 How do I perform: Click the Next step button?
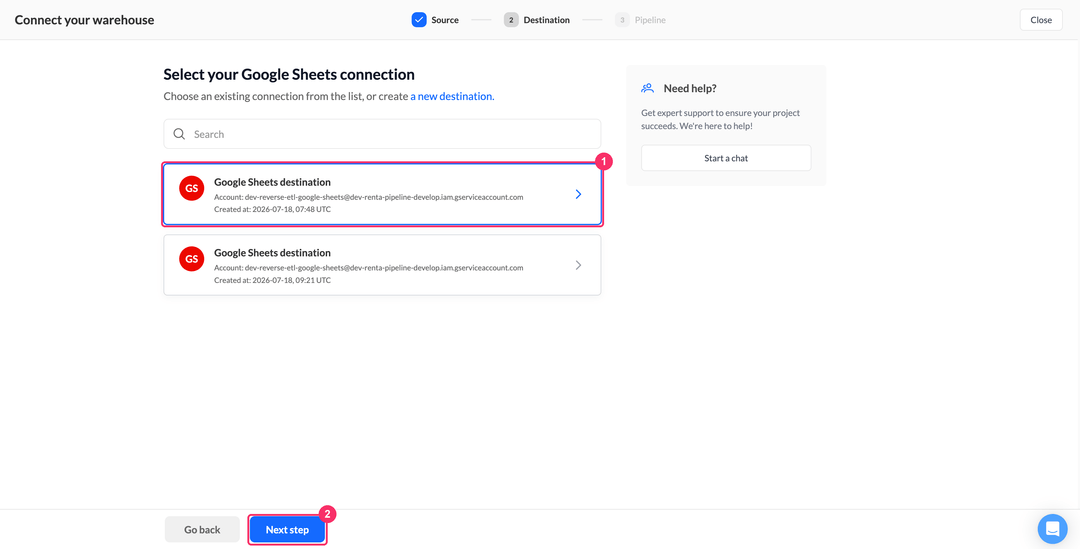[287, 530]
